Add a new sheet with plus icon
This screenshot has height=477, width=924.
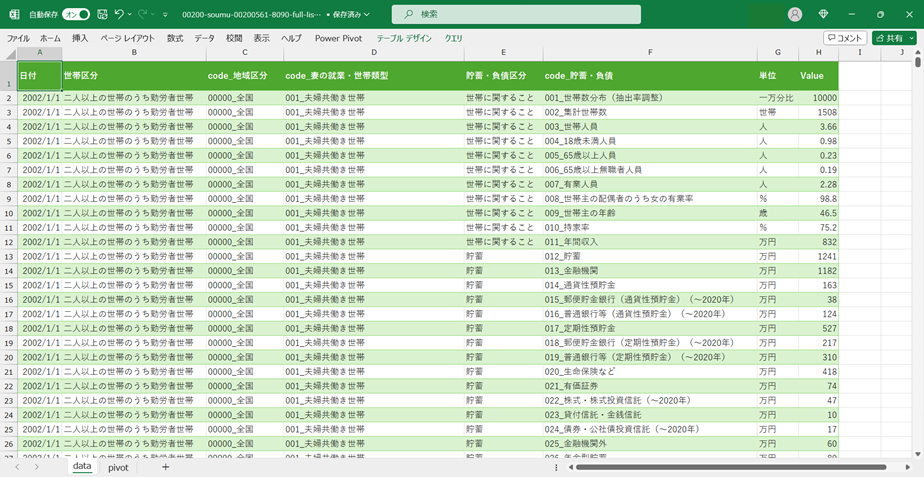[x=166, y=467]
